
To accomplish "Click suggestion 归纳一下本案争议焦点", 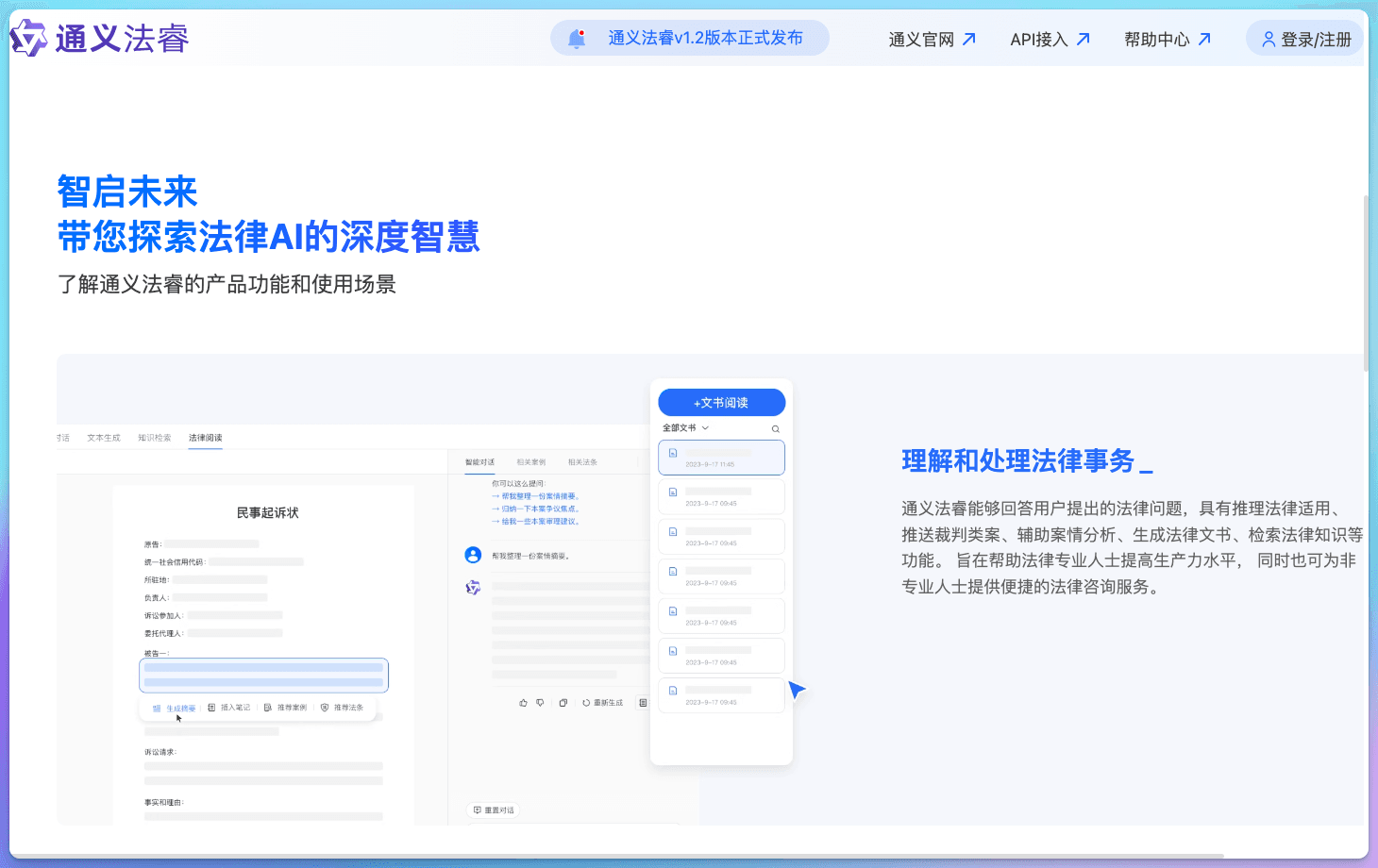I will coord(536,509).
